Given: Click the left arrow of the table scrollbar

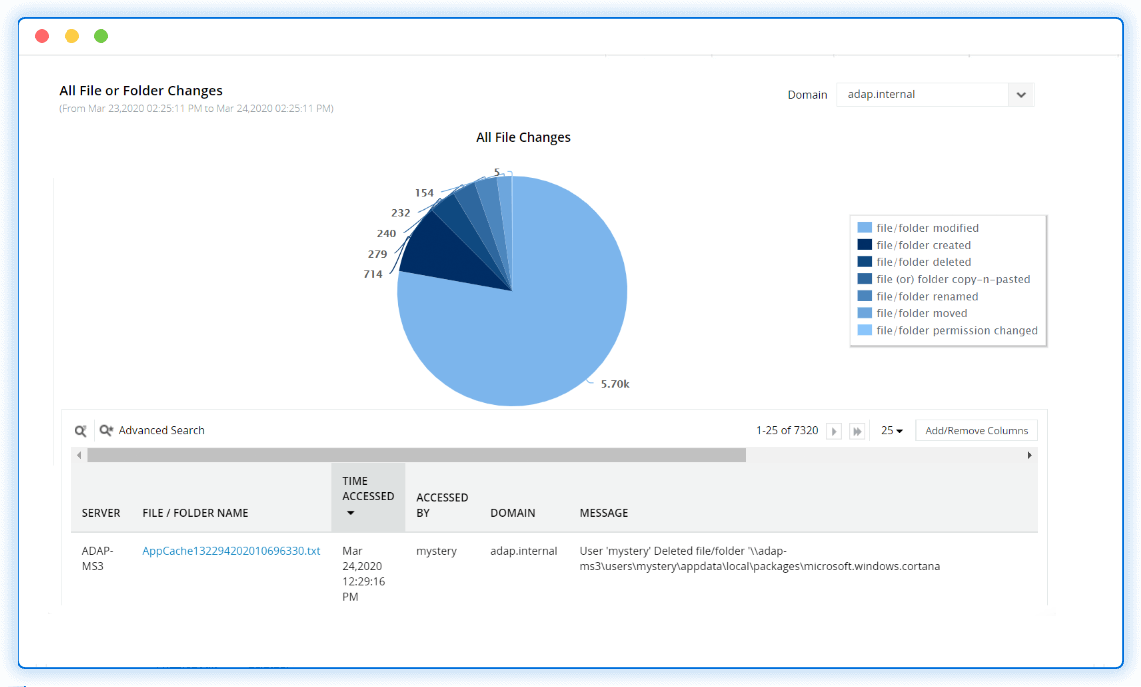Looking at the screenshot, I should (x=79, y=455).
